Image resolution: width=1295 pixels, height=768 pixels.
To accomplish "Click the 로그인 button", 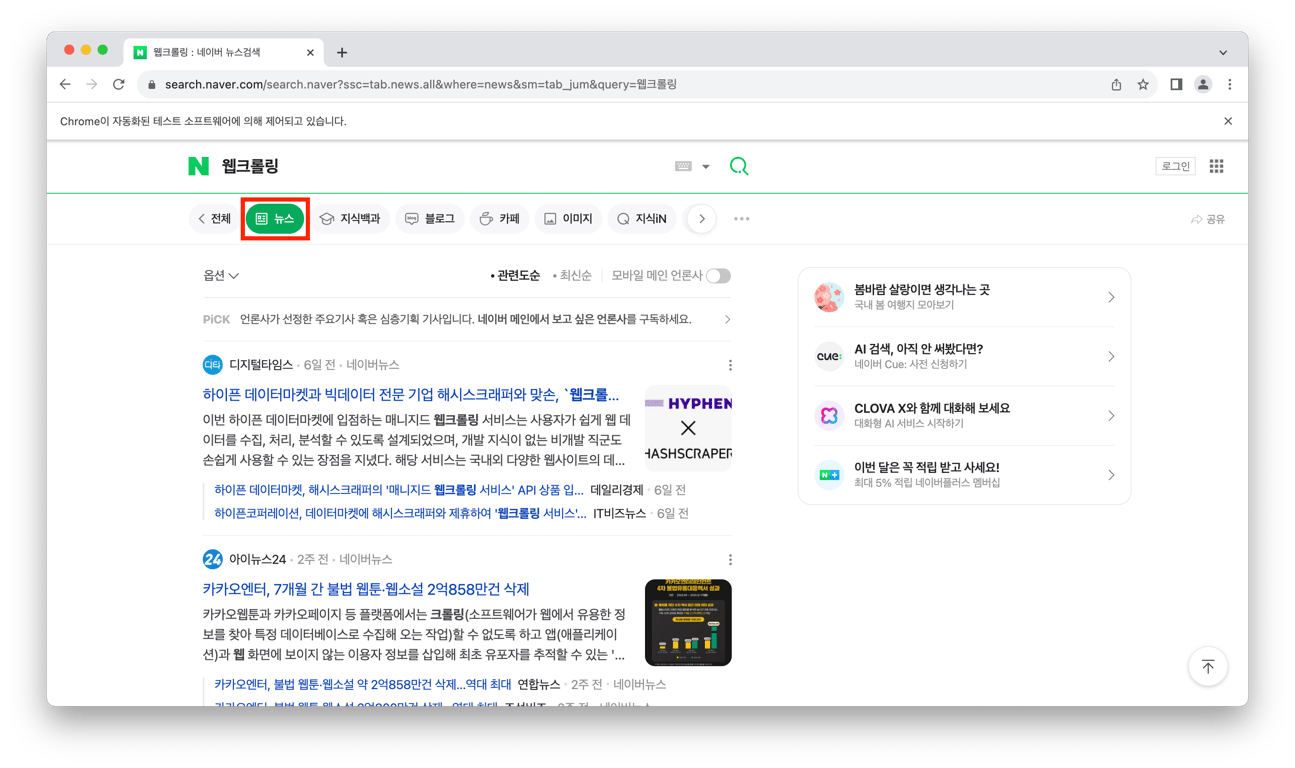I will click(1176, 166).
